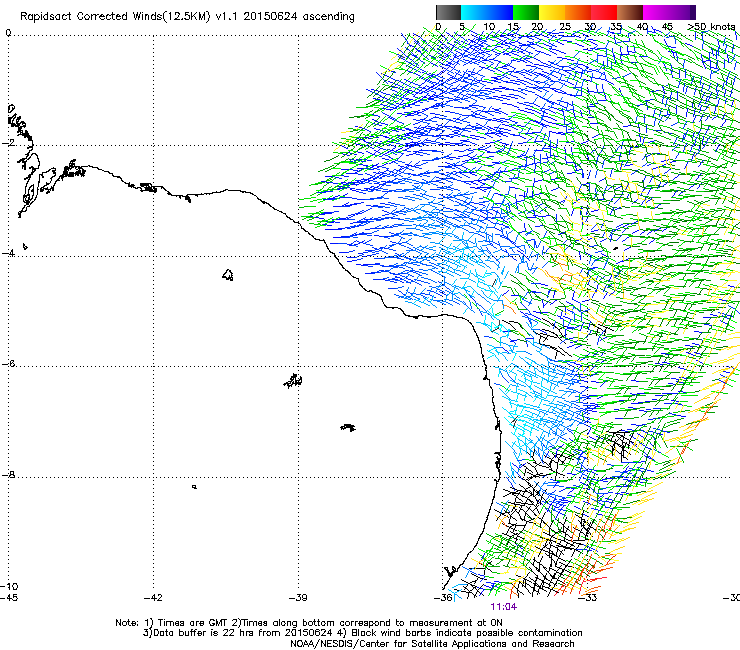Click the '10' label under the color bar
740x650 pixels.
(x=489, y=27)
